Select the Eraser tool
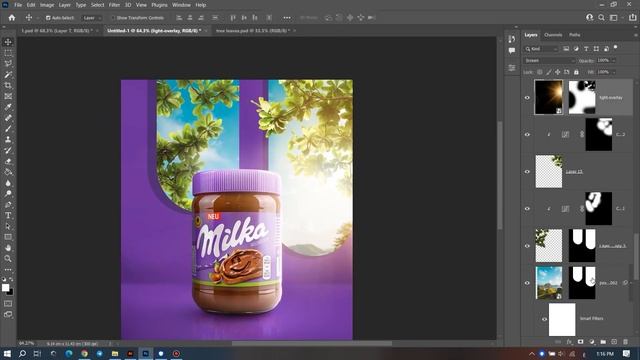 click(8, 161)
